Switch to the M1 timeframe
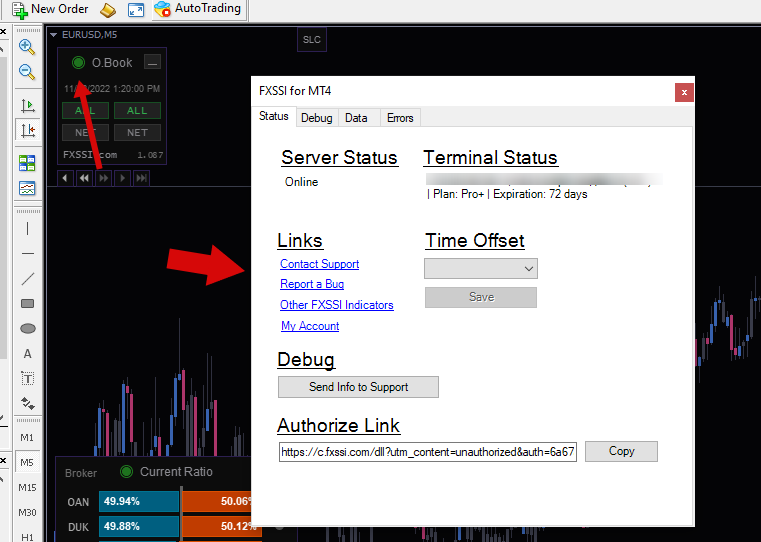Image resolution: width=761 pixels, height=542 pixels. tap(27, 438)
